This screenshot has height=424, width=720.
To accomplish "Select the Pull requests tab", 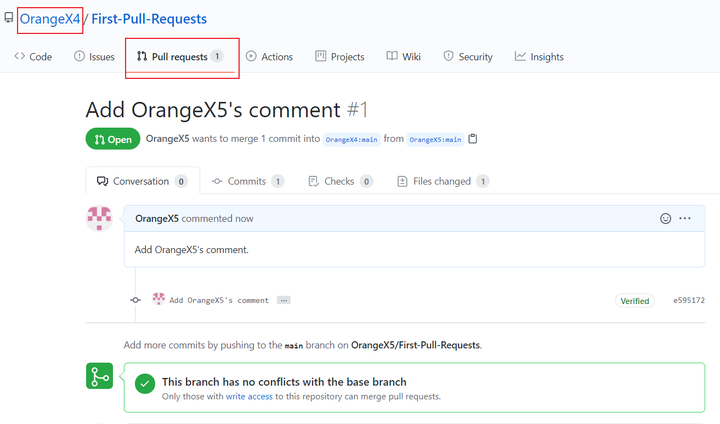I will coord(180,57).
